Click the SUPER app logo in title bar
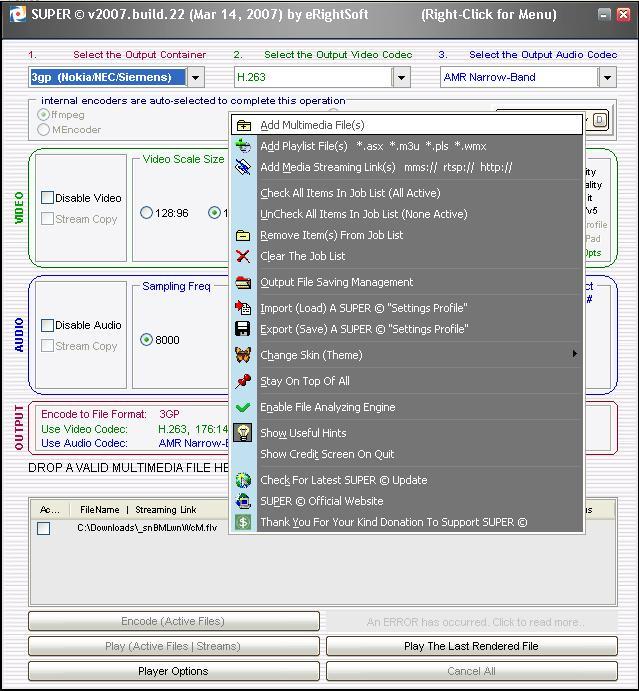The image size is (639, 691). (x=18, y=15)
